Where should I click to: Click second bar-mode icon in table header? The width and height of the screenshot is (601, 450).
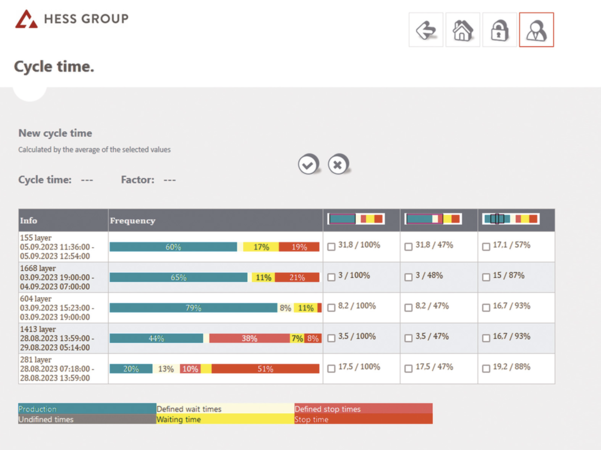point(434,219)
